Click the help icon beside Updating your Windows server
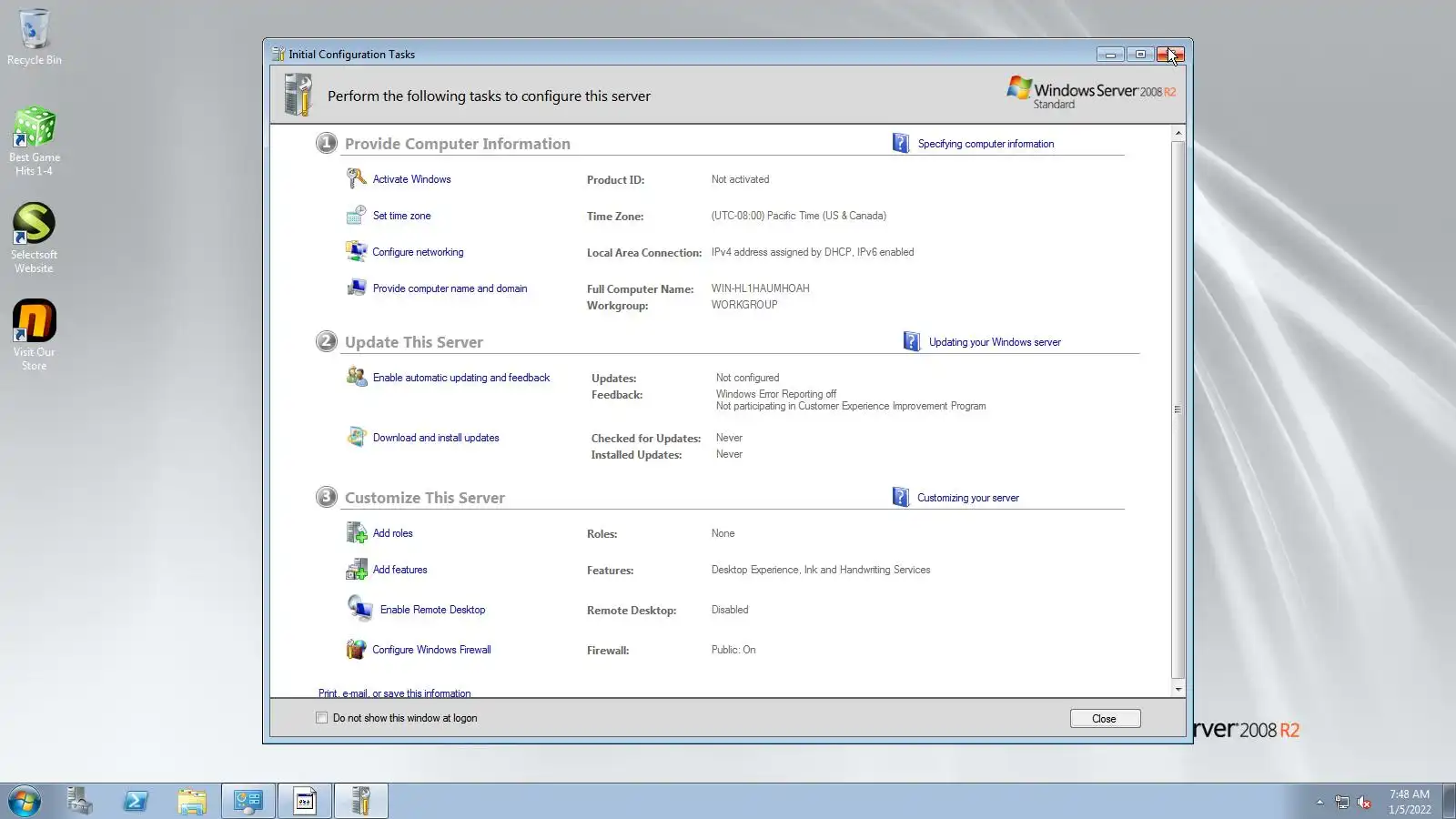The width and height of the screenshot is (1456, 819). tap(912, 341)
